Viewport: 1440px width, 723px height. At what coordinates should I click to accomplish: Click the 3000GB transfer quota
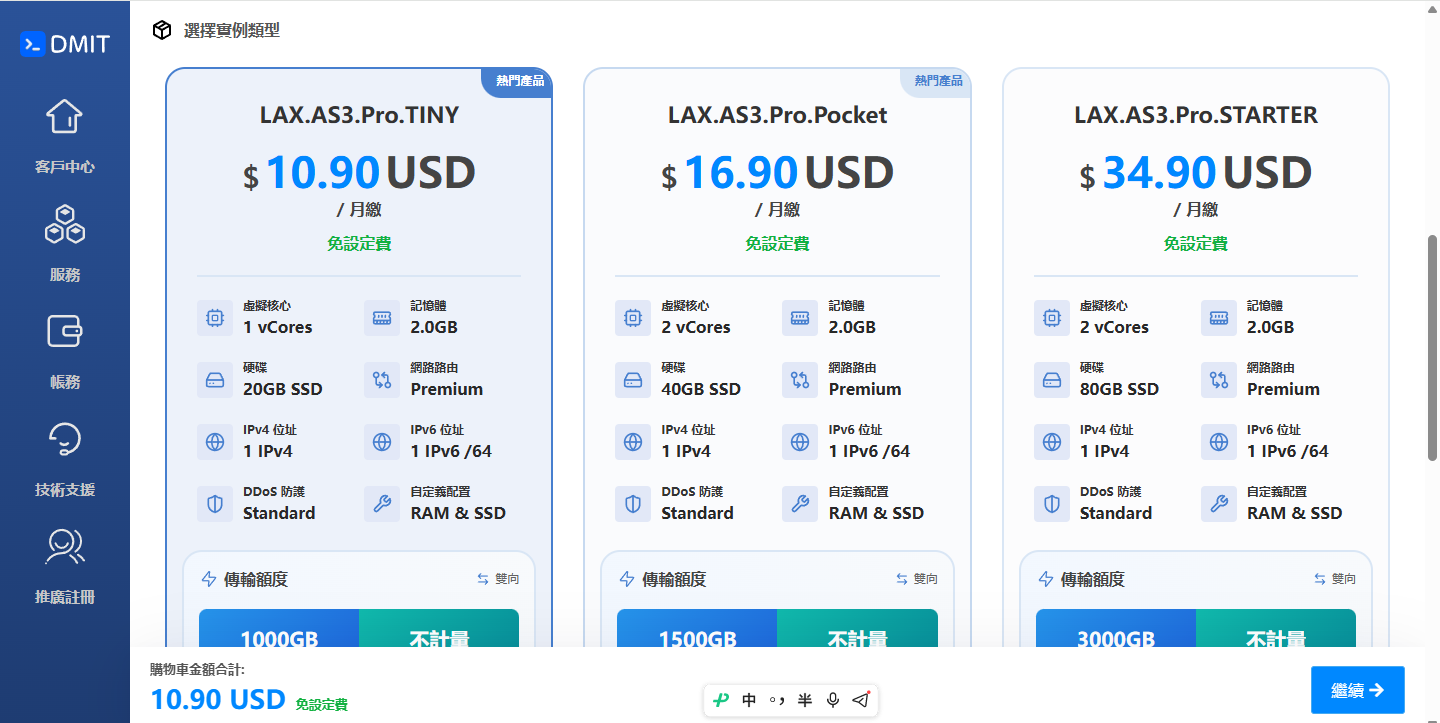pos(1115,639)
